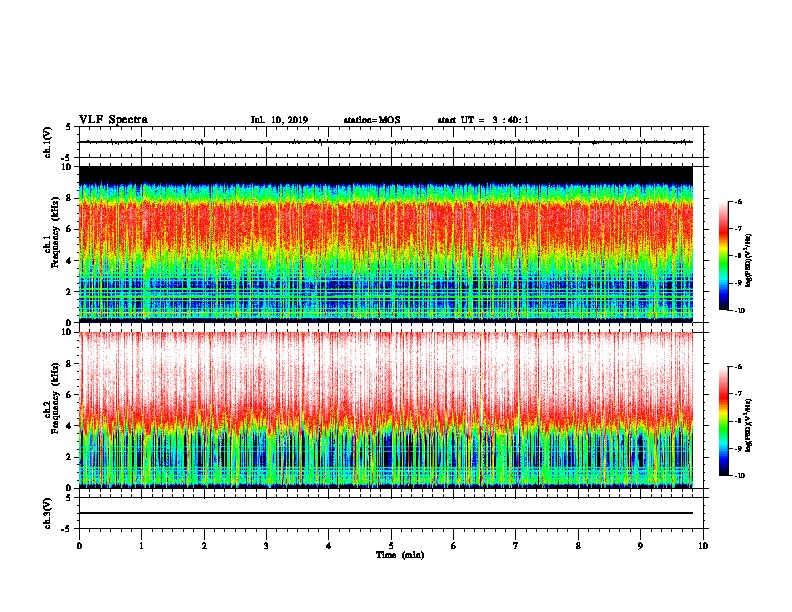Click time axis tick label 7
The image size is (792, 612).
point(516,545)
